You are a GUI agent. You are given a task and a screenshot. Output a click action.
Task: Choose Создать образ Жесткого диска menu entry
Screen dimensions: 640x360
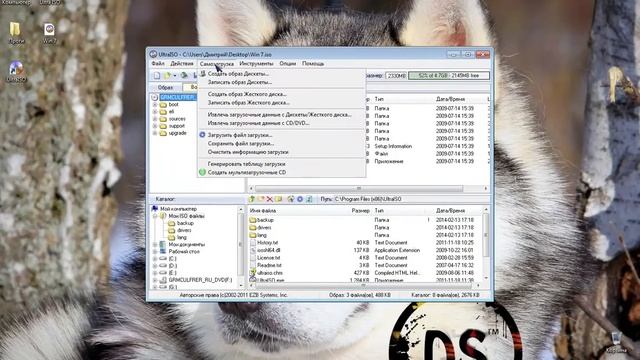click(281, 94)
